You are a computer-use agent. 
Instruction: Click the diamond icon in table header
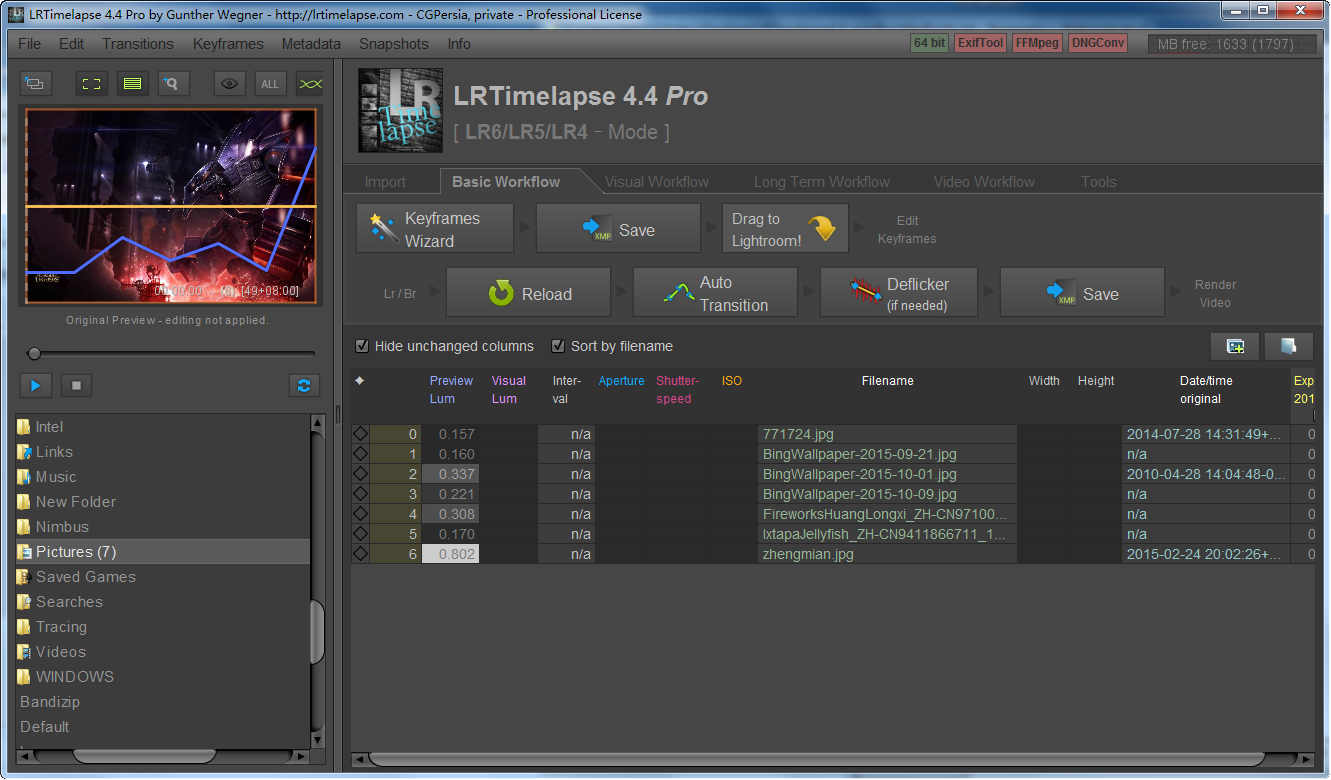[360, 381]
